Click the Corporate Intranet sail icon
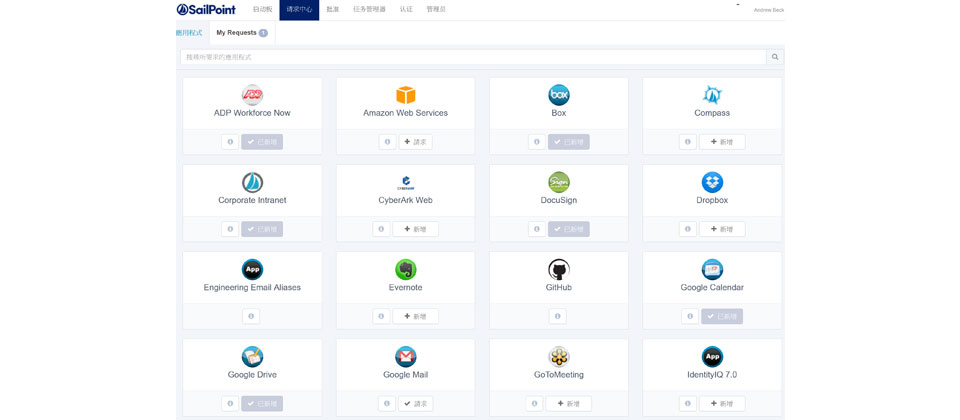This screenshot has height=420, width=960. 252,182
